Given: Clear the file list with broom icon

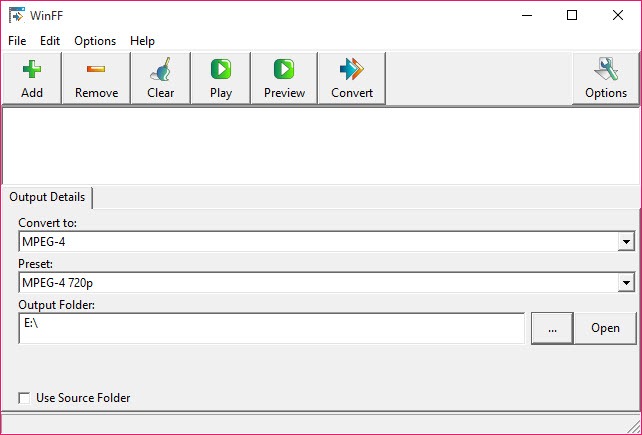Looking at the screenshot, I should pos(160,70).
